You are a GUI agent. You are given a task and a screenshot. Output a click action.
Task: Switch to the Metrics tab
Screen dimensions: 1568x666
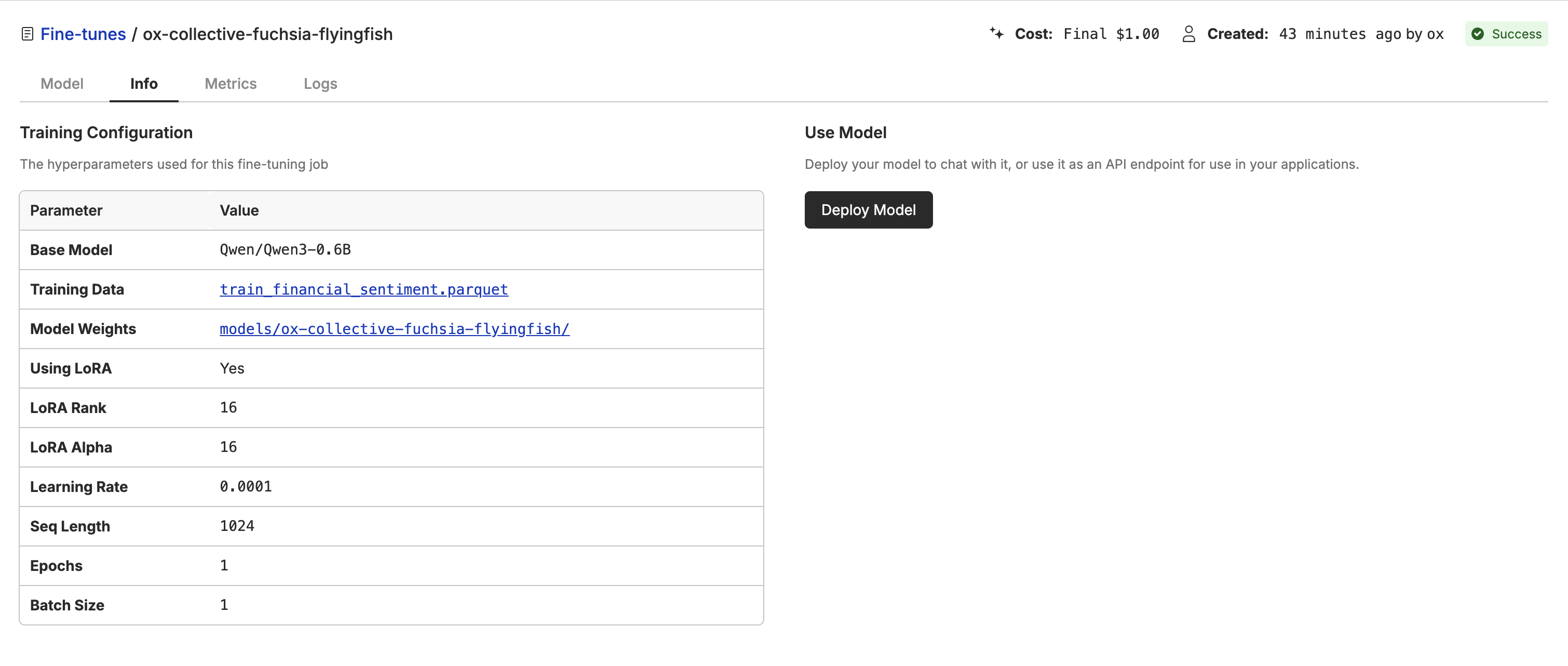point(230,84)
